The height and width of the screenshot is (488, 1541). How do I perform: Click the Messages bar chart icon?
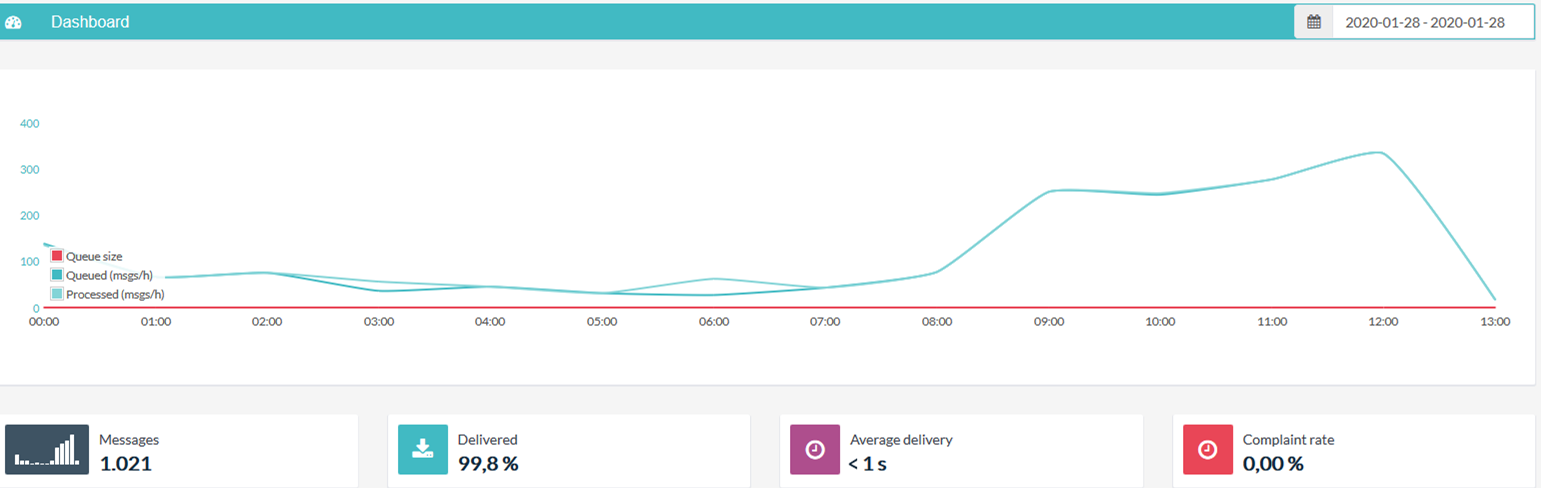pyautogui.click(x=46, y=449)
